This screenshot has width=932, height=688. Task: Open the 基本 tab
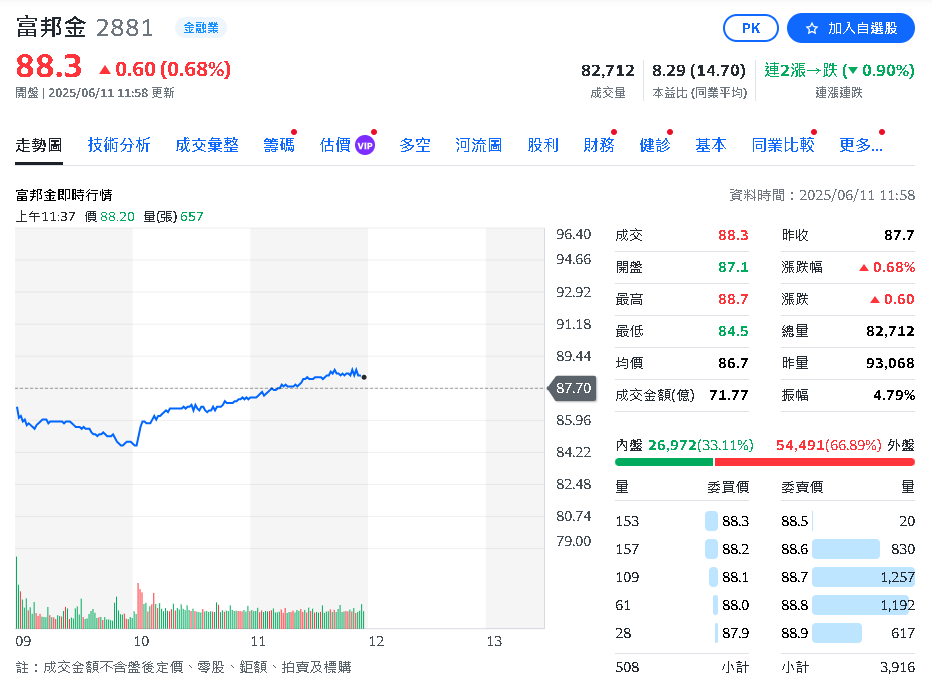711,145
